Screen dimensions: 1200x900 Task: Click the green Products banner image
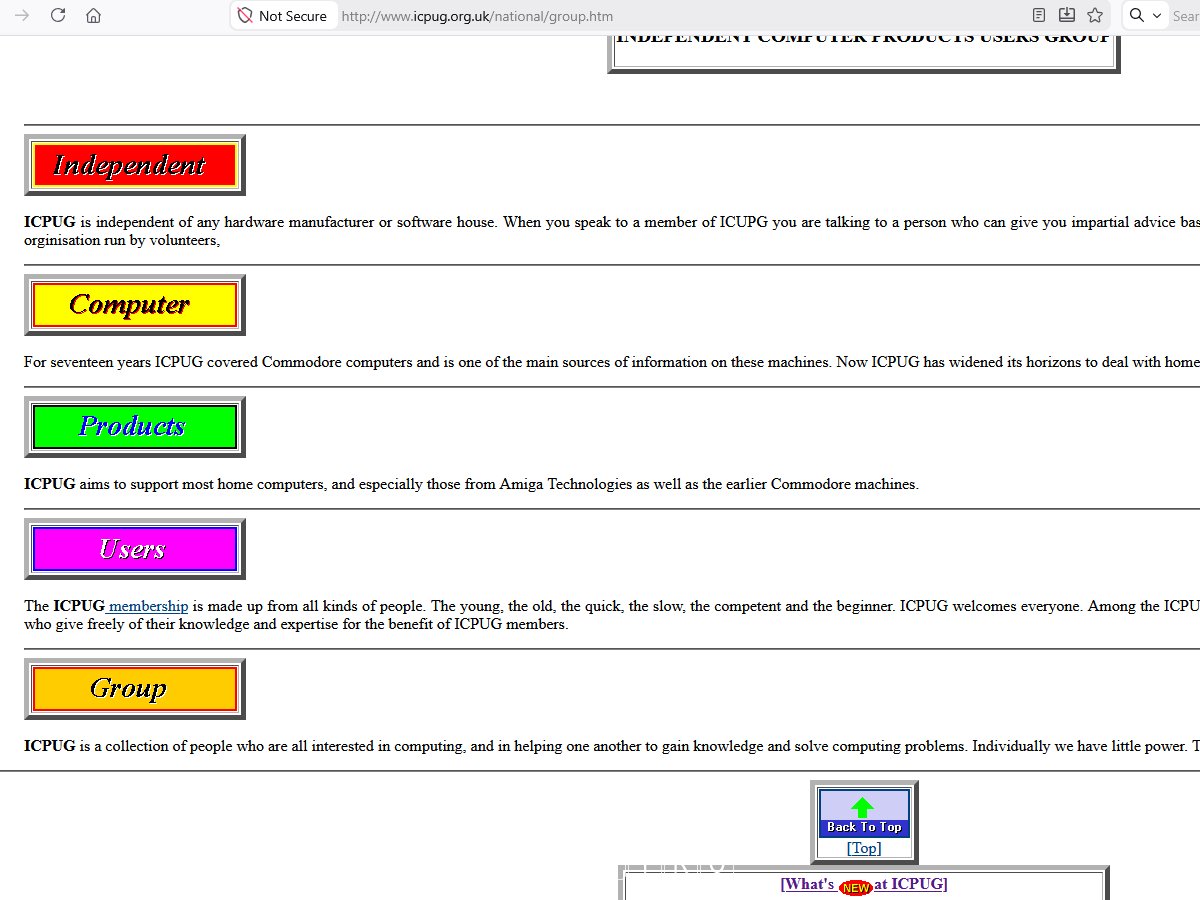(134, 427)
